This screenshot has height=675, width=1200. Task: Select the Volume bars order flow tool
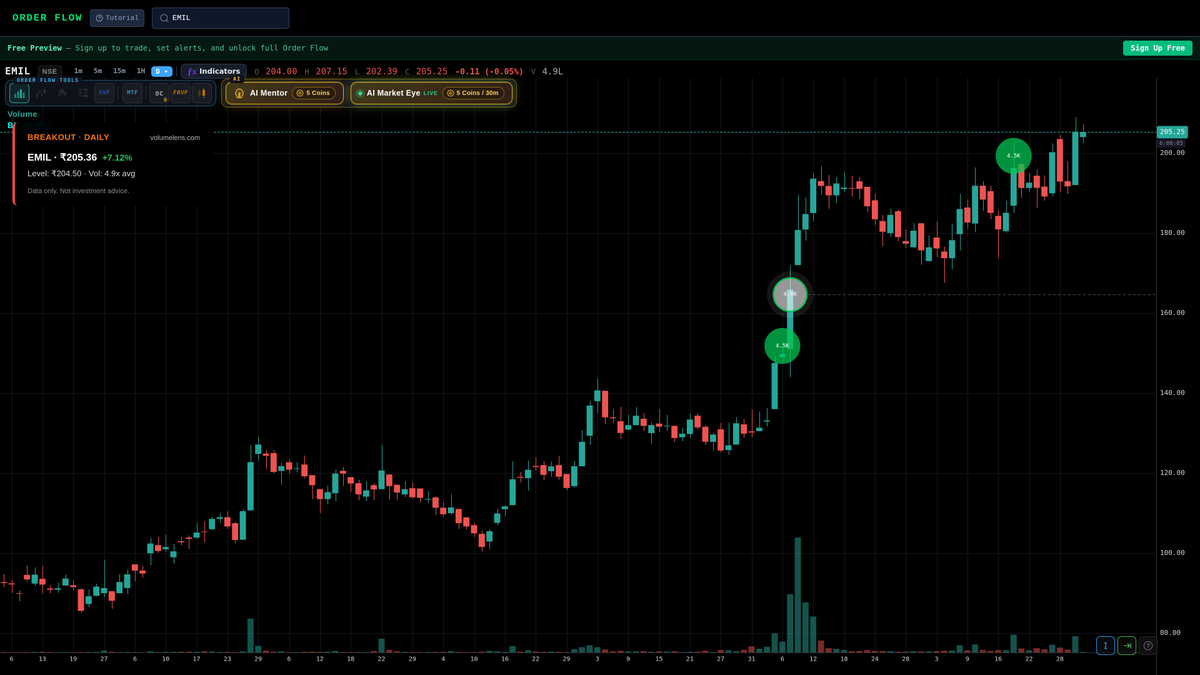(19, 93)
